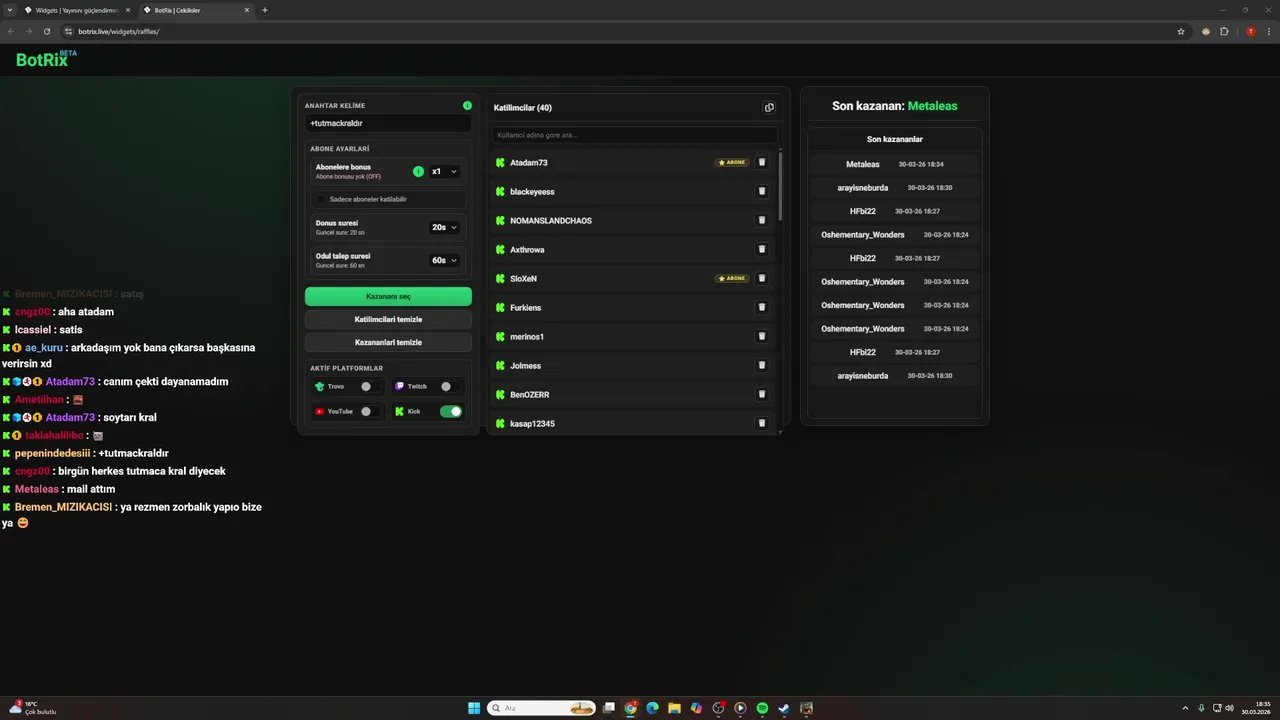Open volume control in system tray
Image resolution: width=1280 pixels, height=720 pixels.
(1229, 708)
